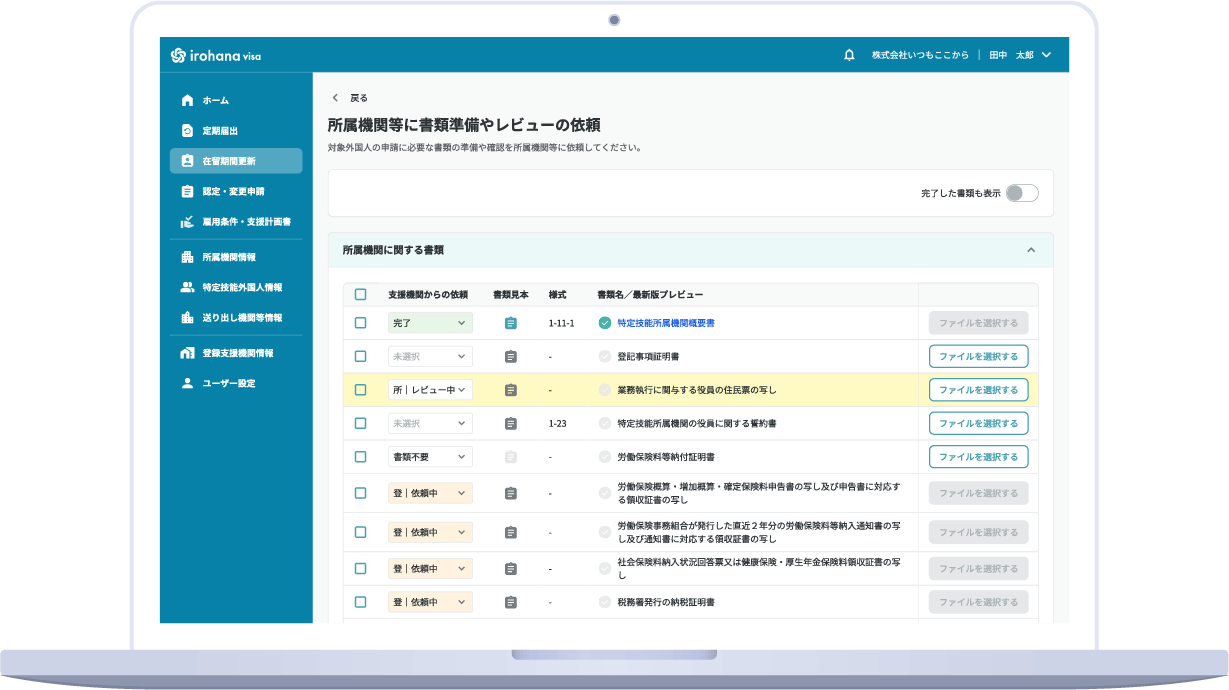This screenshot has width=1229, height=690.
Task: Click the sample icon for 税務署発行の納税証明書
Action: tap(511, 602)
